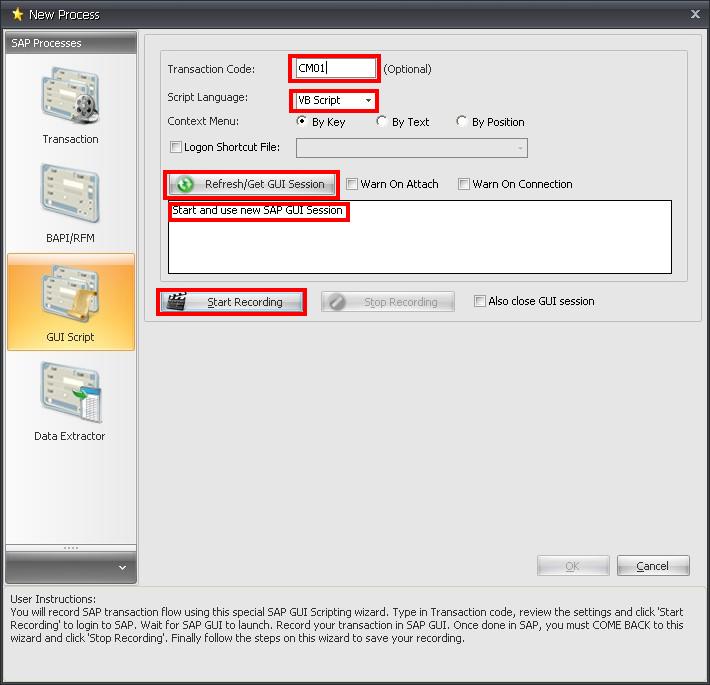Toggle the Warn On Connection checkbox

tap(464, 184)
